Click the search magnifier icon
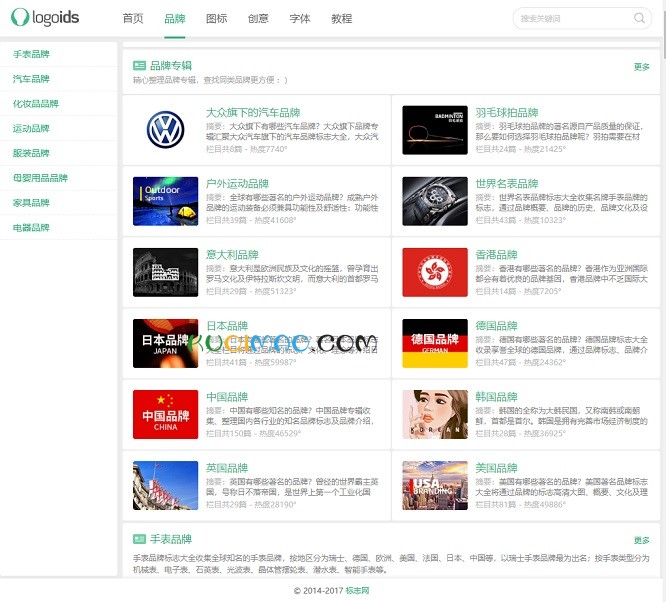 pos(639,18)
